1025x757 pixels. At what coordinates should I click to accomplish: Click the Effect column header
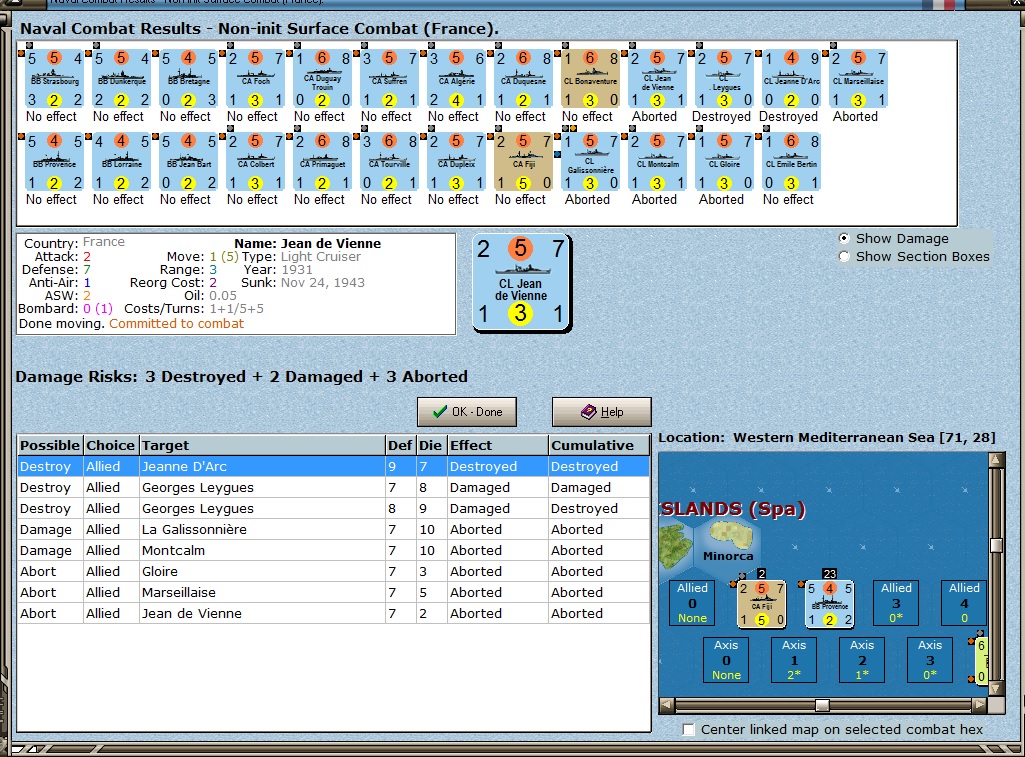click(497, 445)
